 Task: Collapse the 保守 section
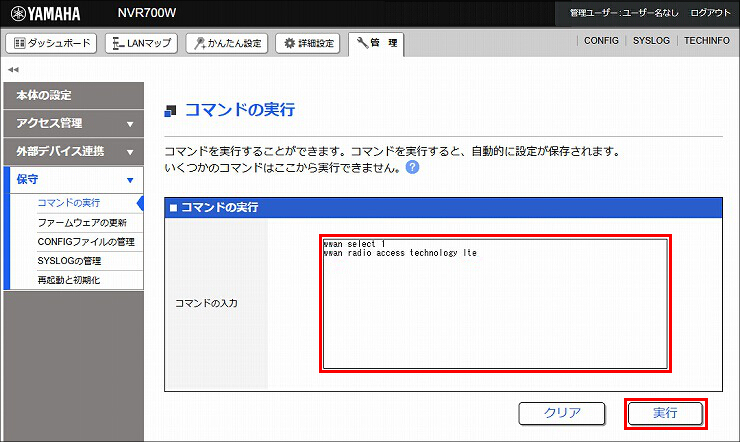click(74, 179)
